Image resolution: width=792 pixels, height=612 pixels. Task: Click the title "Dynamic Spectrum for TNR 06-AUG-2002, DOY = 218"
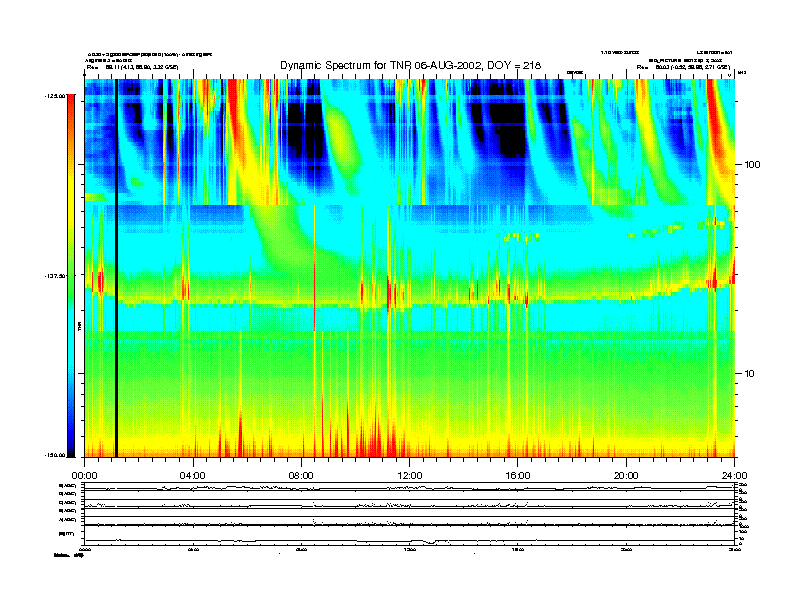410,66
